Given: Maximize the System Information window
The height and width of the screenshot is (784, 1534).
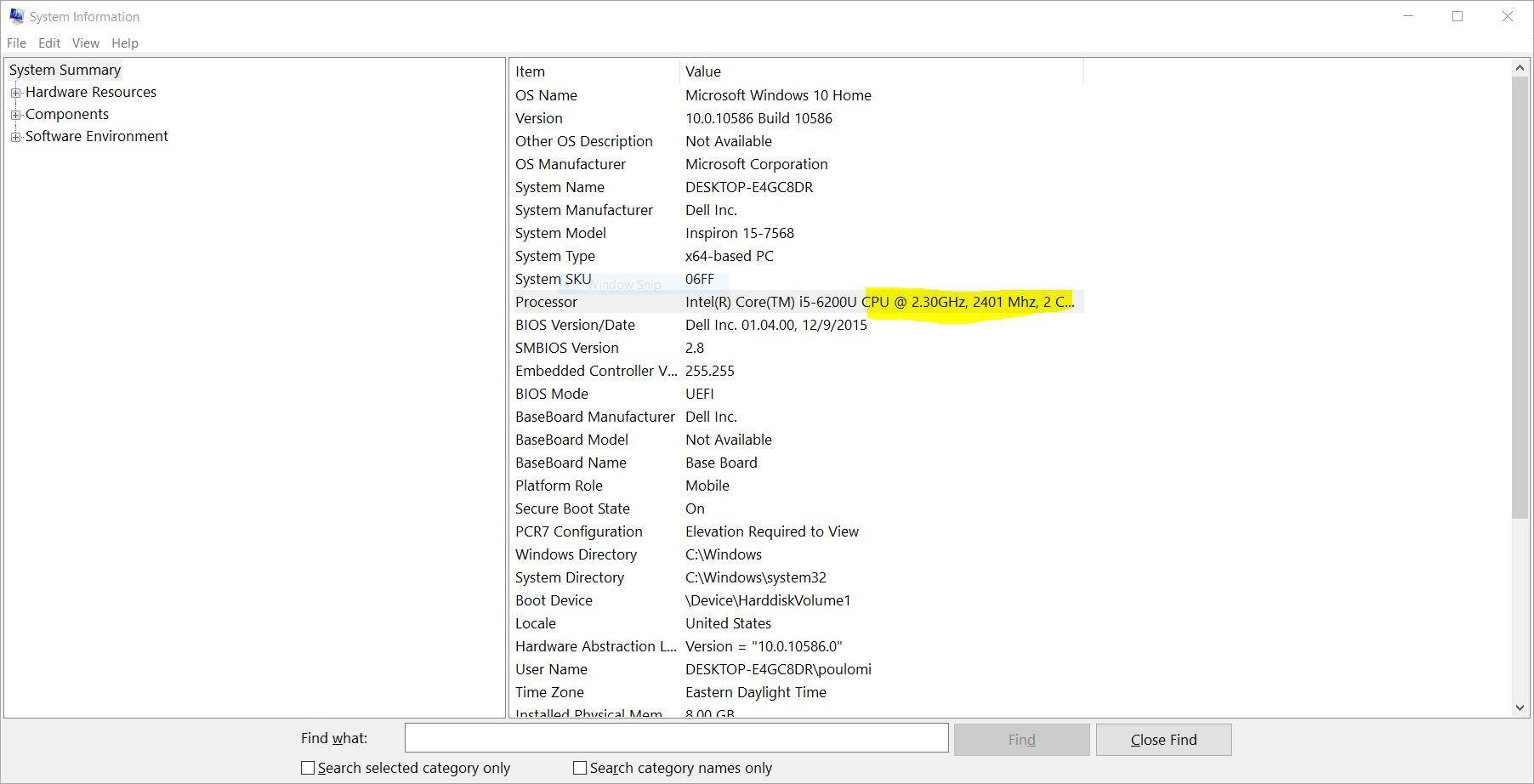Looking at the screenshot, I should tap(1457, 16).
